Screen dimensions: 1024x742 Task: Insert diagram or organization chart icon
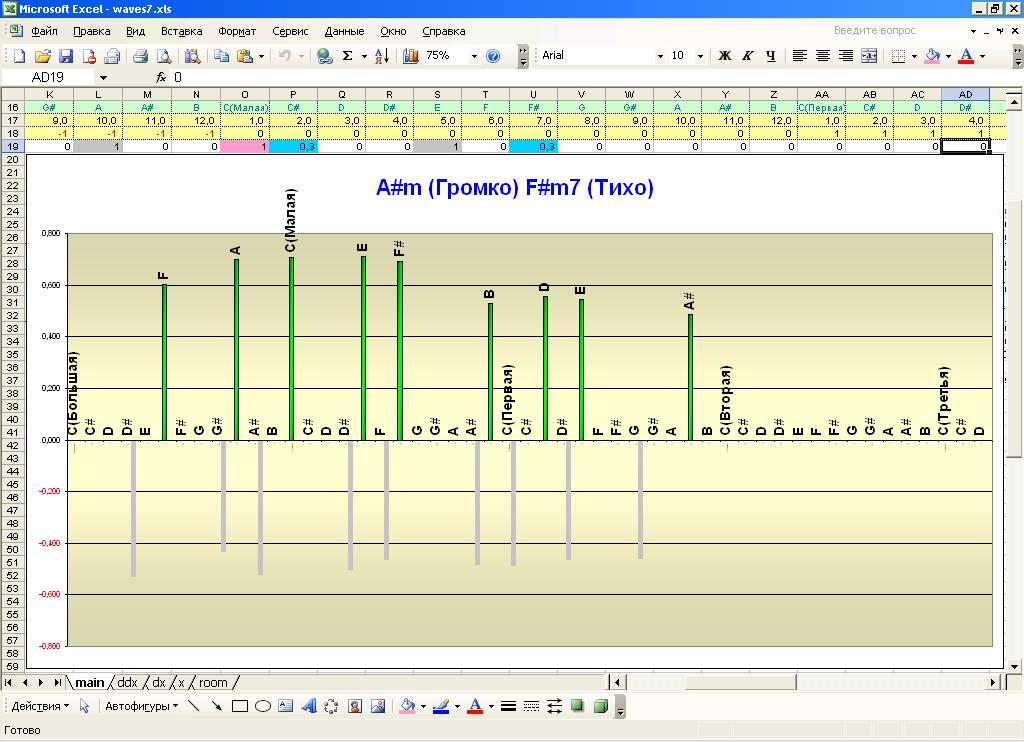[x=331, y=706]
